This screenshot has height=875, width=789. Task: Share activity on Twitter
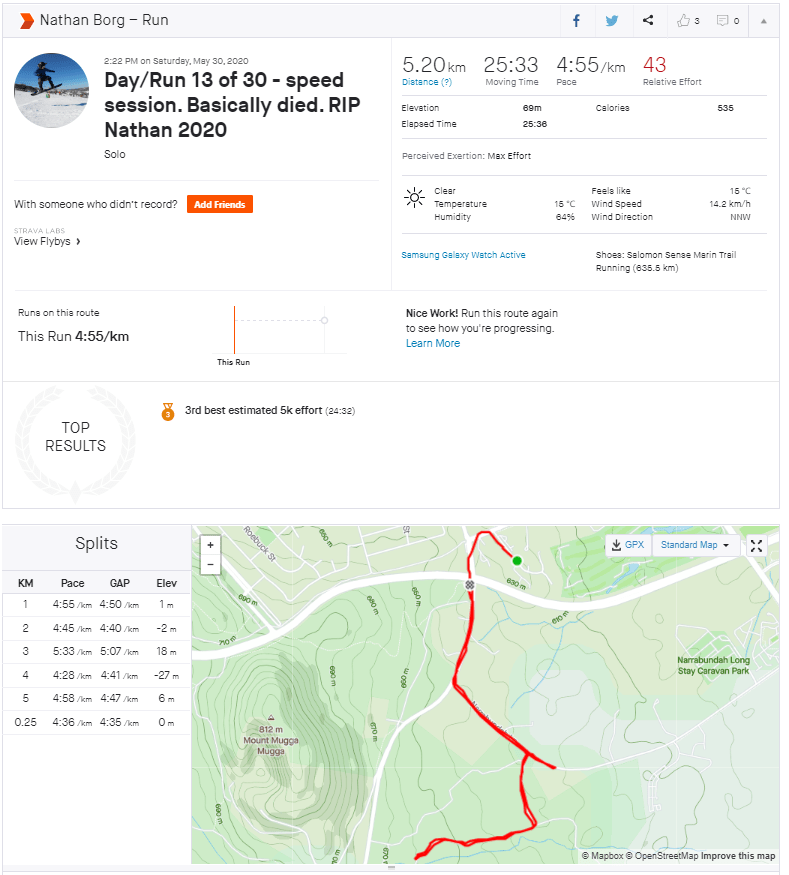click(612, 20)
